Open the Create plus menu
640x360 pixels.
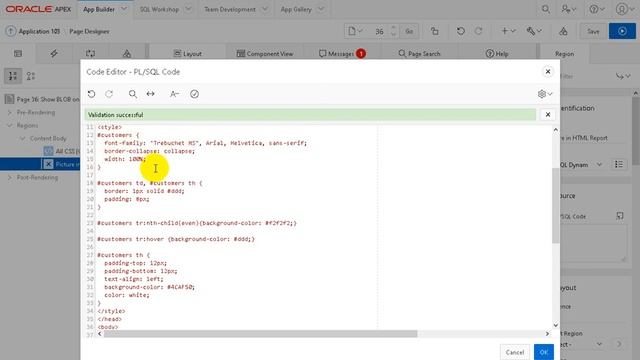point(508,31)
